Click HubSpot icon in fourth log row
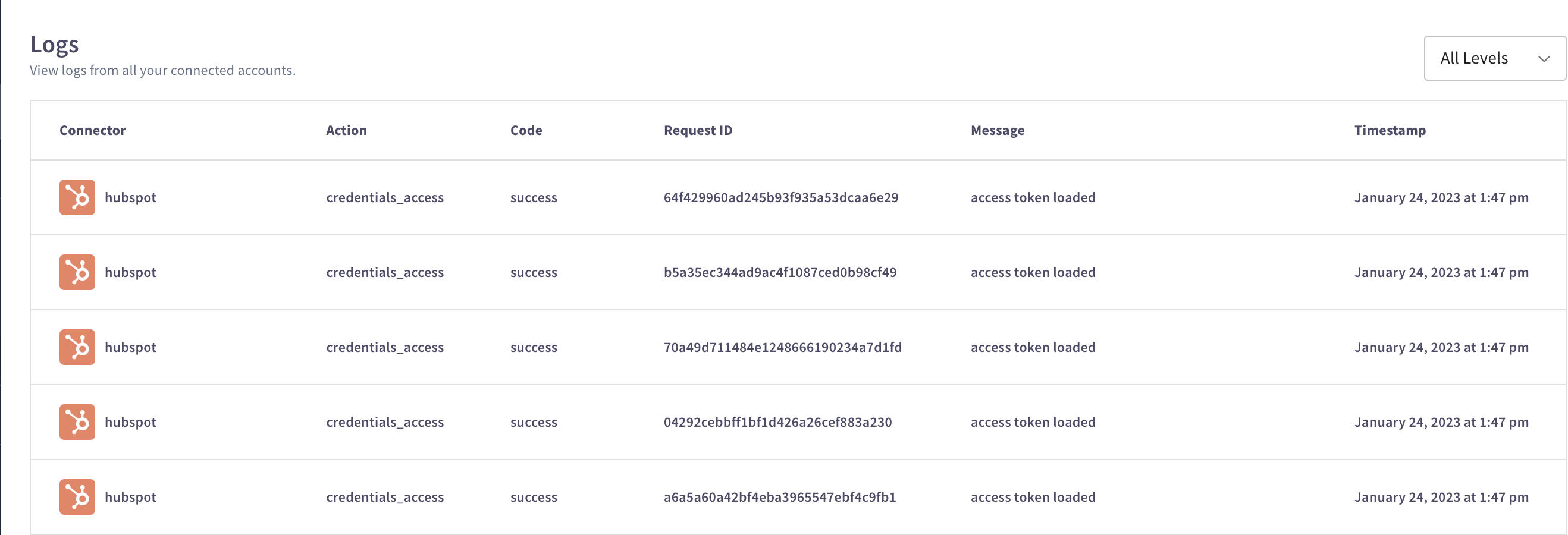1568x535 pixels. pyautogui.click(x=77, y=421)
